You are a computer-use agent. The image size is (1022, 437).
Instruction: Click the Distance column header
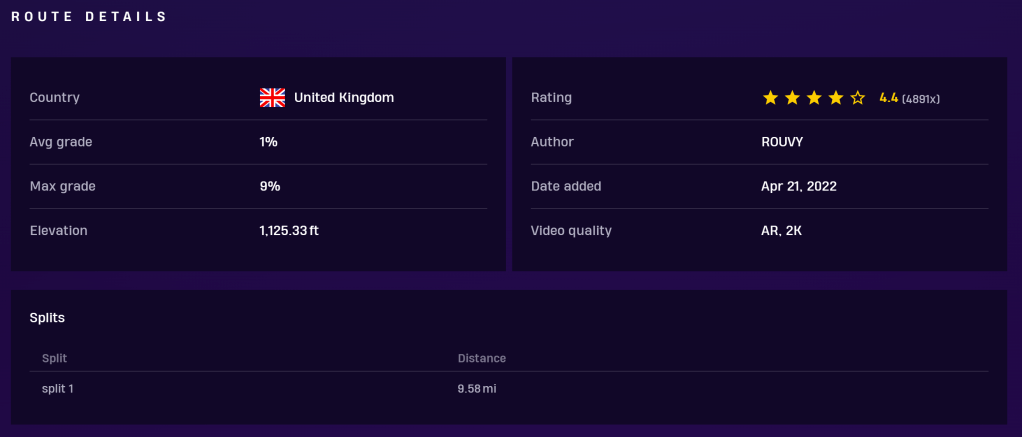[482, 358]
